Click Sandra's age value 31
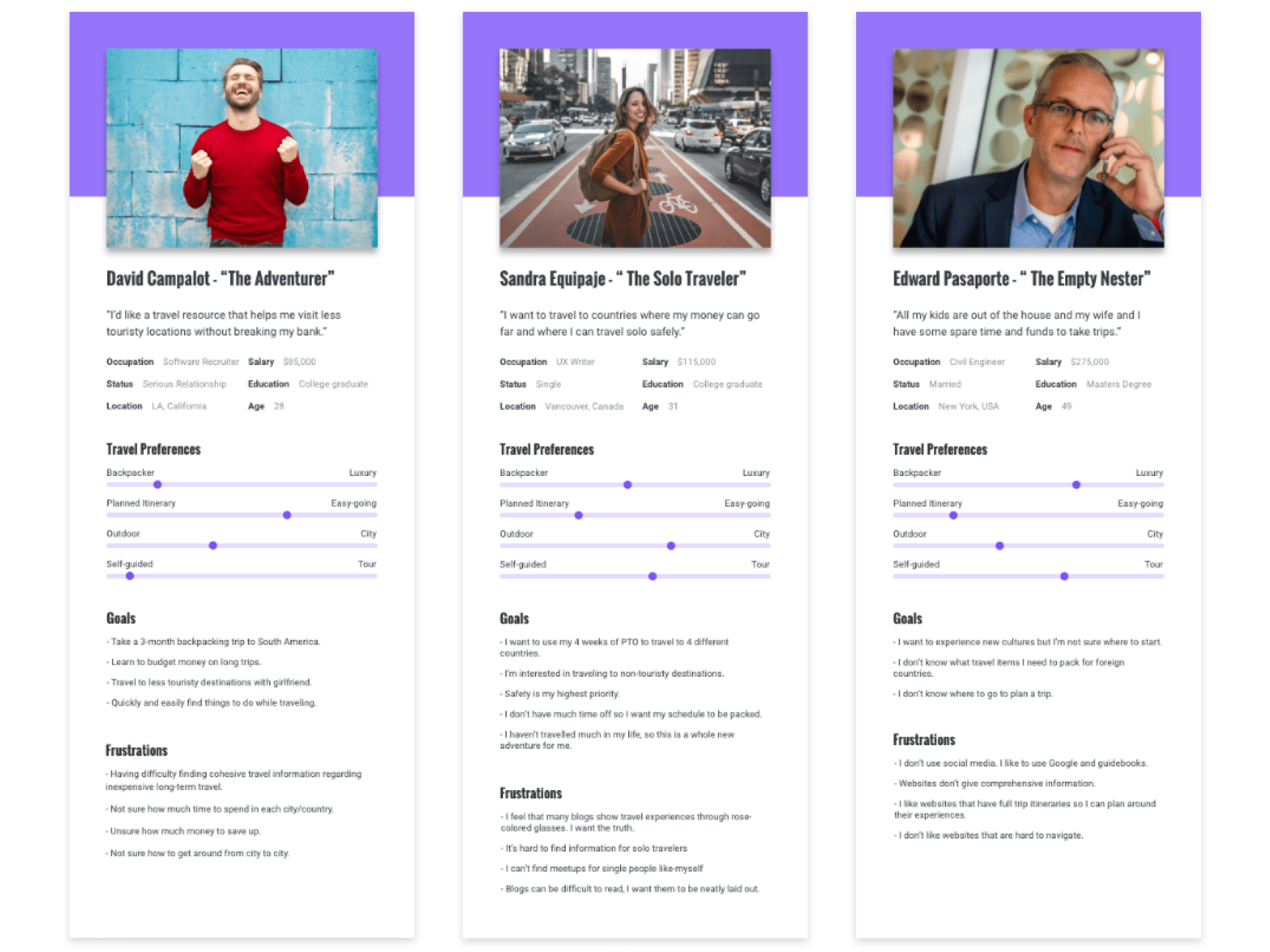Screen dimensions: 1270x952 point(673,406)
